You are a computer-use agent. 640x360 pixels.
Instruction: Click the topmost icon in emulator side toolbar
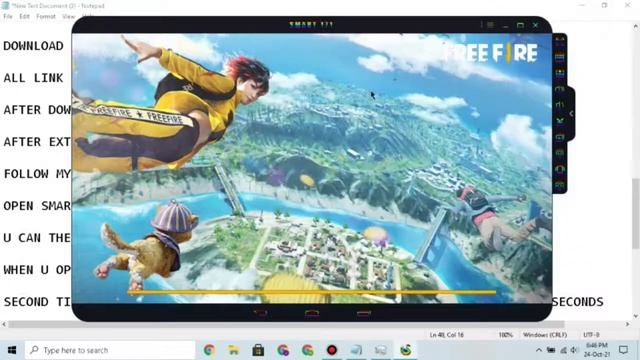coord(560,40)
